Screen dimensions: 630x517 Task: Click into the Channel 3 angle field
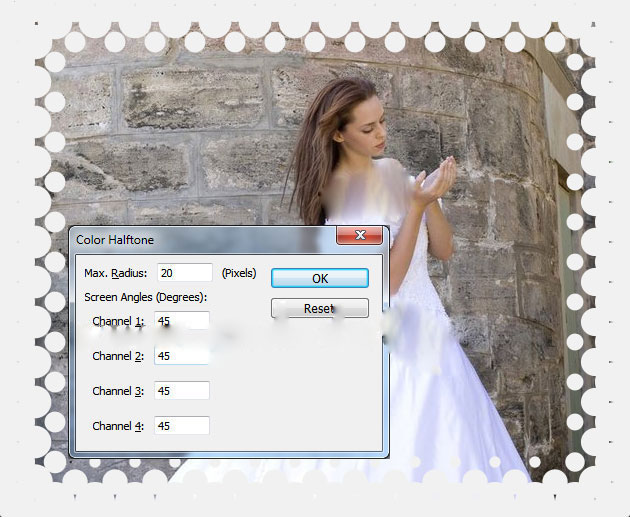pyautogui.click(x=182, y=391)
